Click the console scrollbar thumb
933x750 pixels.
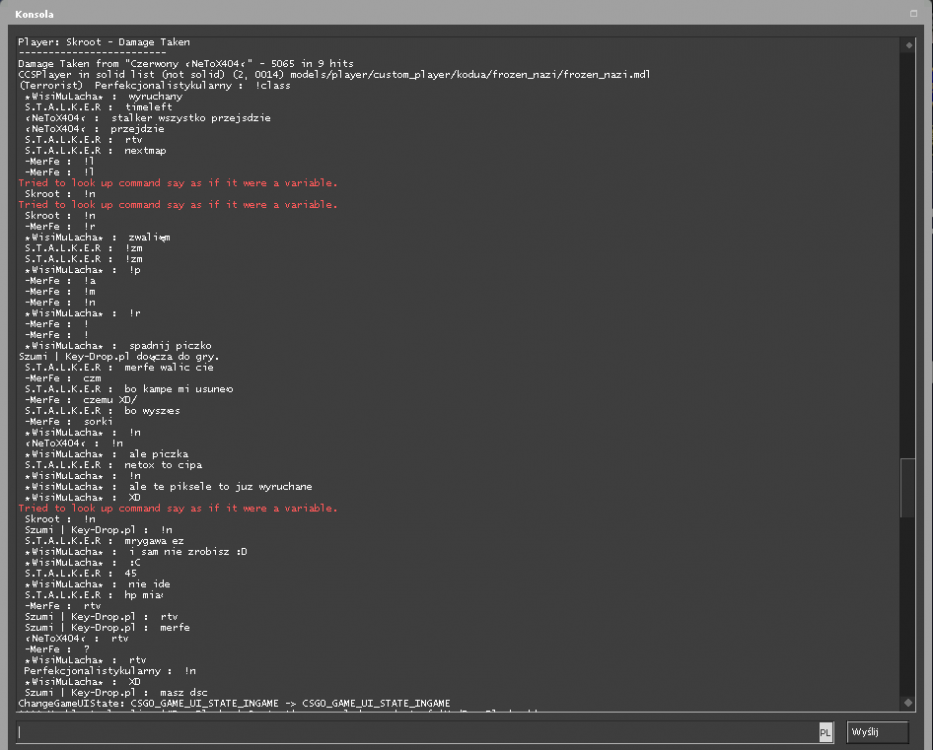(x=907, y=488)
